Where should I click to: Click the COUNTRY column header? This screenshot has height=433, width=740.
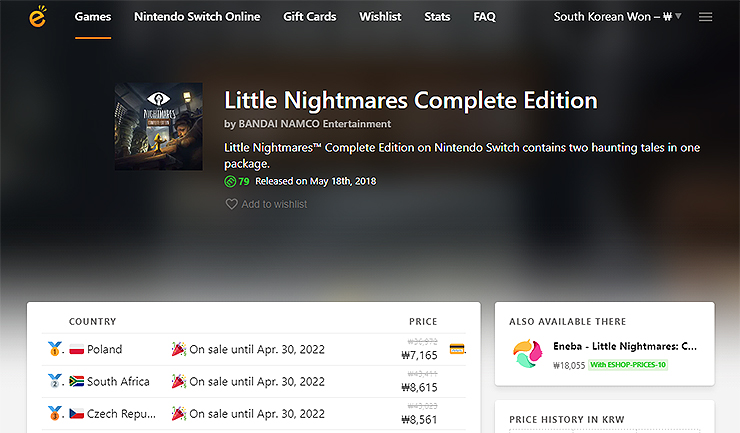(x=92, y=322)
